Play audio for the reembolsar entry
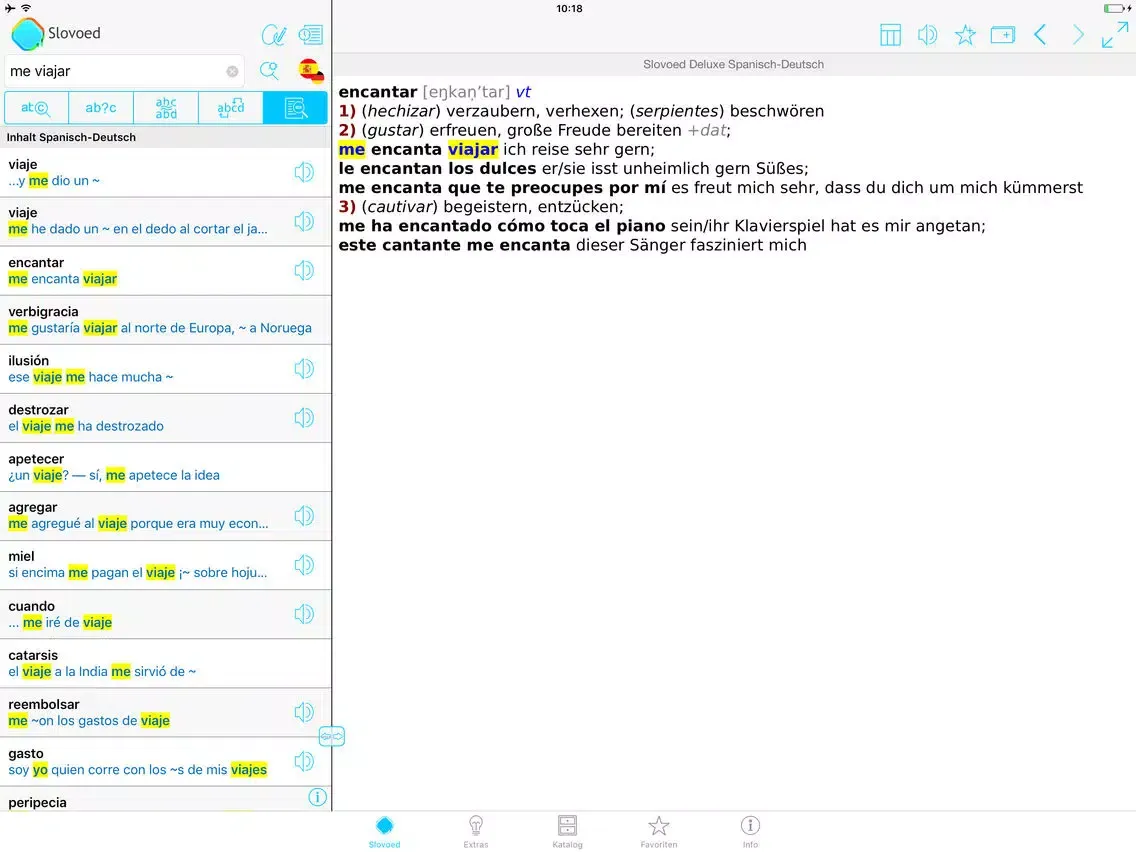This screenshot has width=1136, height=852. tap(304, 712)
